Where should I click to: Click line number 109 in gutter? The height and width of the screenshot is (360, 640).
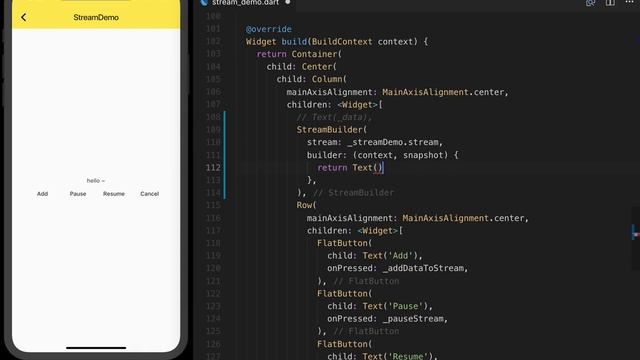pos(213,130)
